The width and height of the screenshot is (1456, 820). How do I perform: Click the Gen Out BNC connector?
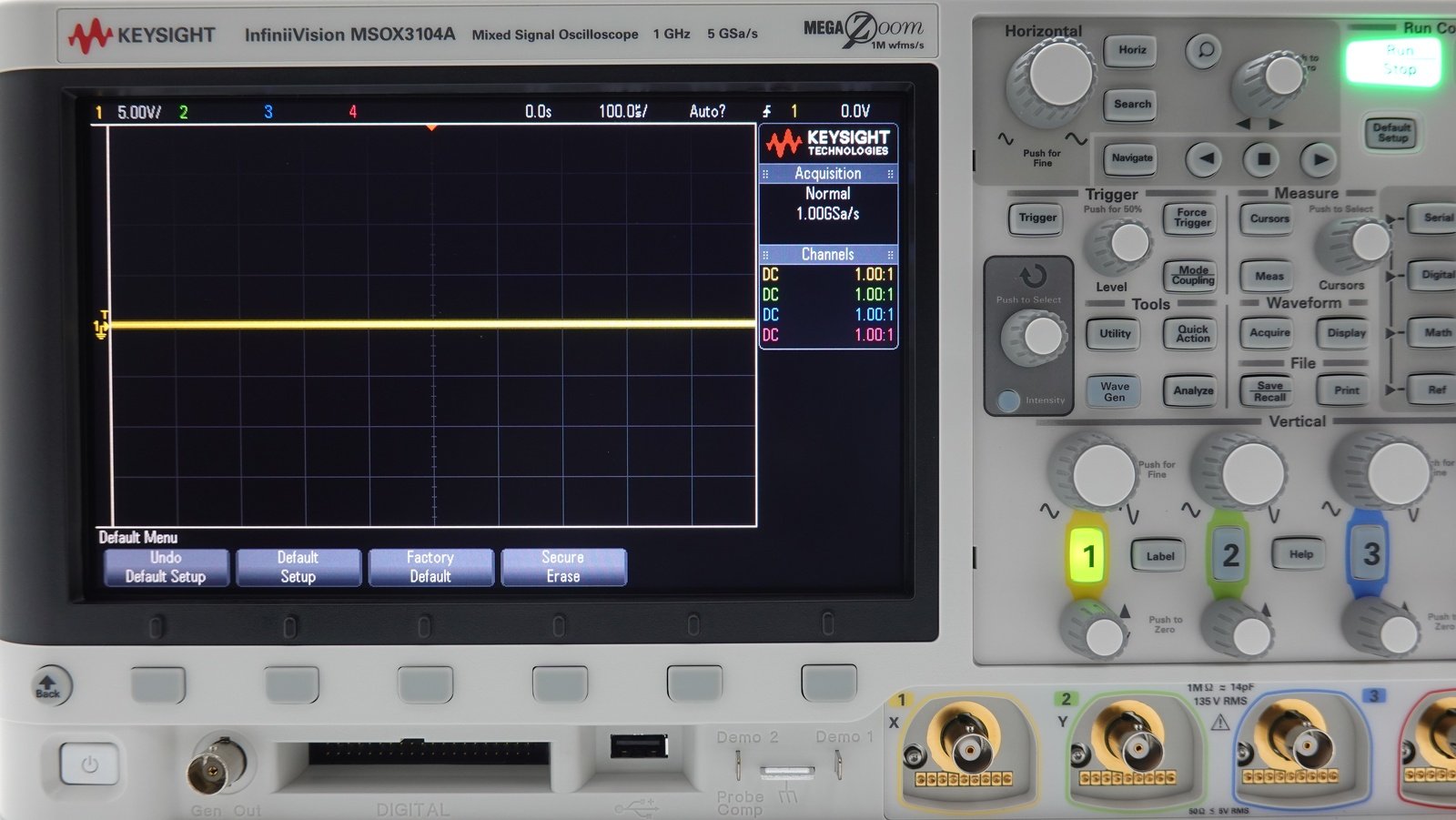(x=217, y=765)
